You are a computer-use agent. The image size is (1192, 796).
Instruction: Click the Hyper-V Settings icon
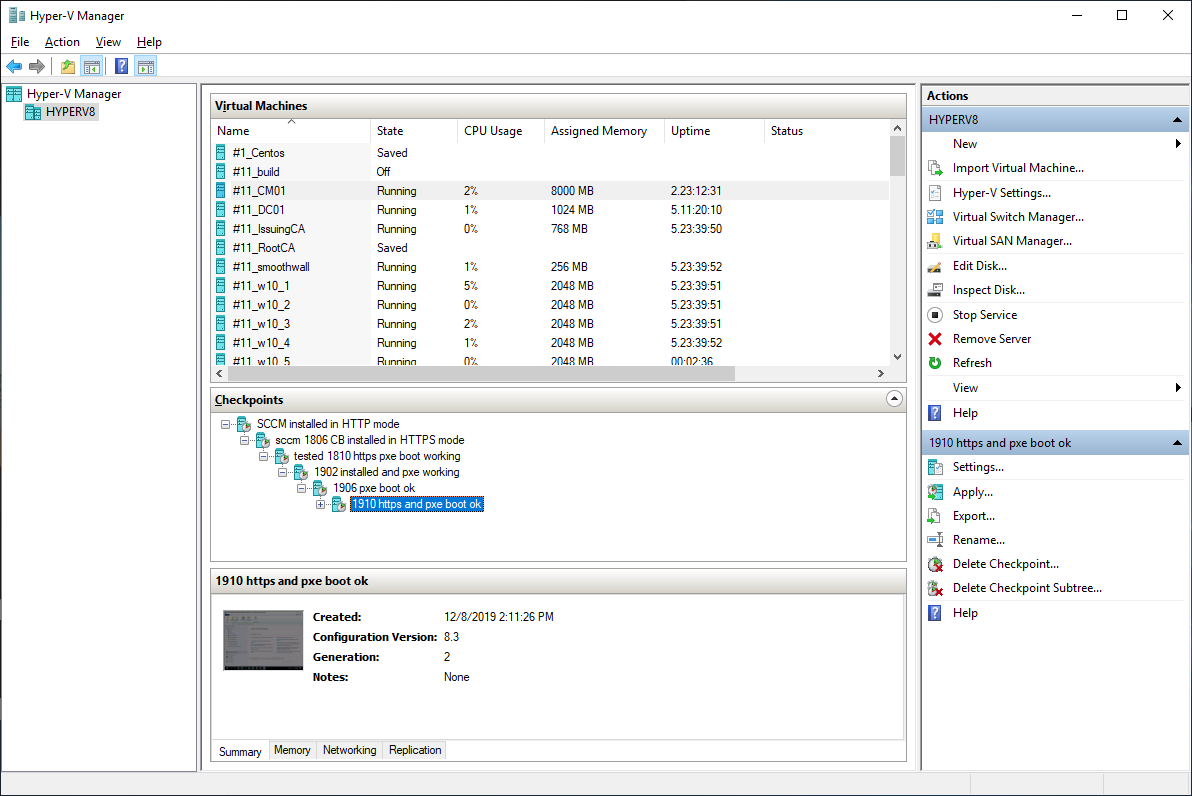pos(935,192)
